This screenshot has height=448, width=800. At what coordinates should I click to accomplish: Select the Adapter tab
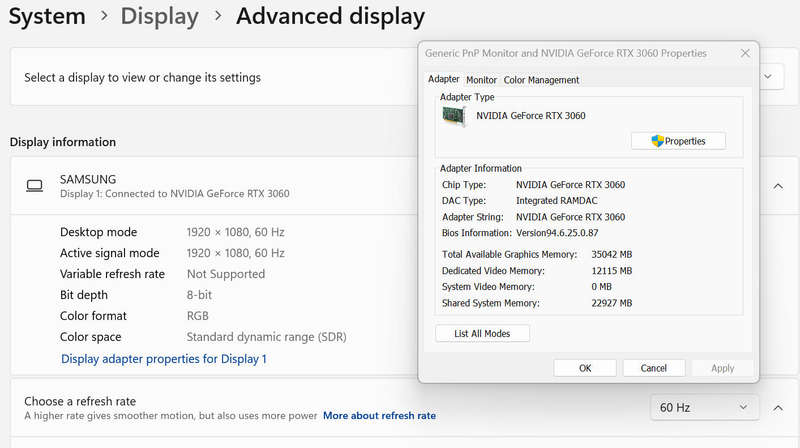pyautogui.click(x=443, y=79)
